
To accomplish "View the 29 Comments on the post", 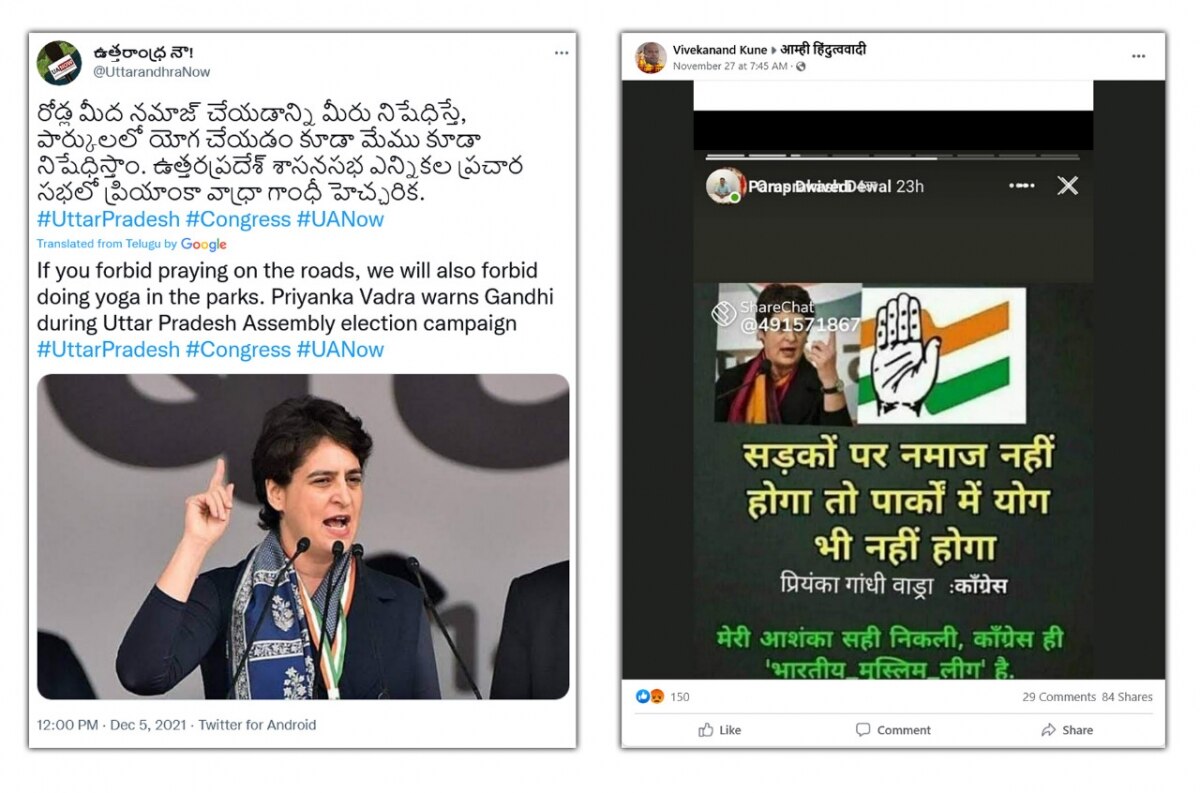I will pos(1058,697).
